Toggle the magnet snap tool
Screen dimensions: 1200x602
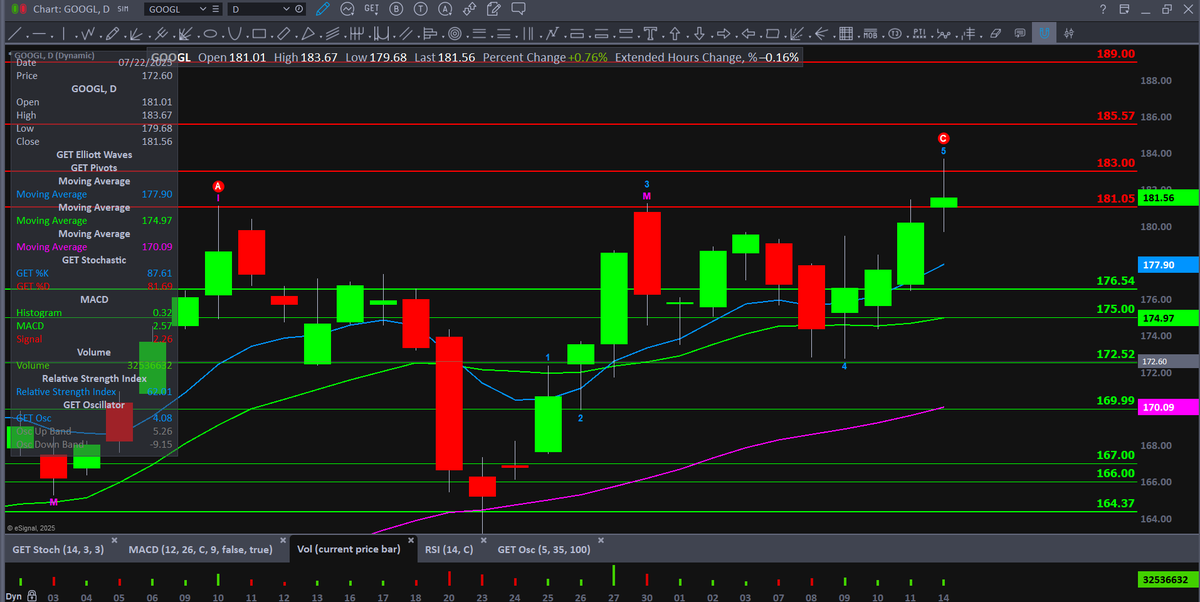coord(1044,34)
